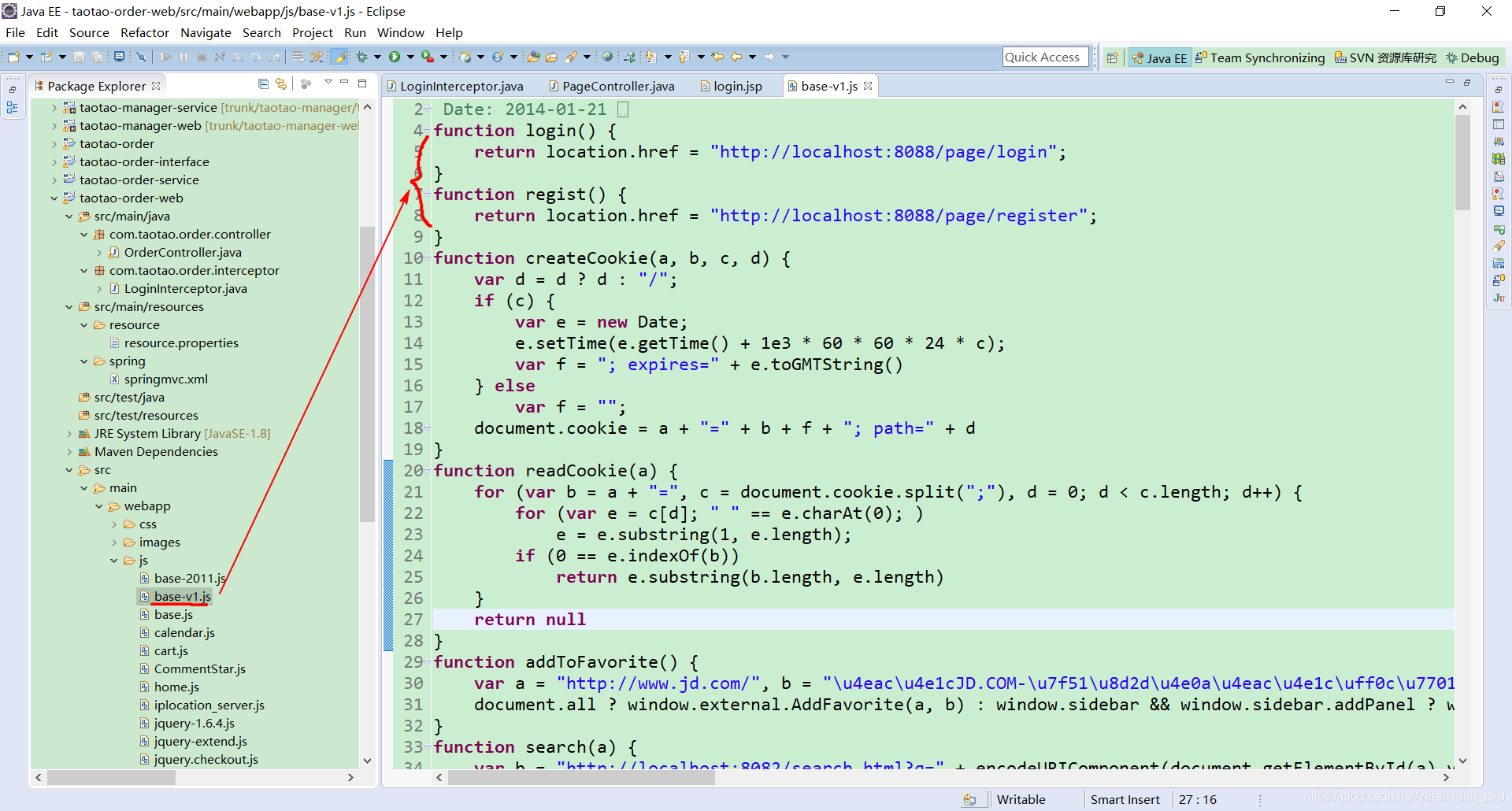Click the Properties view icon in right sidebar
The height and width of the screenshot is (811, 1512).
[x=1499, y=124]
